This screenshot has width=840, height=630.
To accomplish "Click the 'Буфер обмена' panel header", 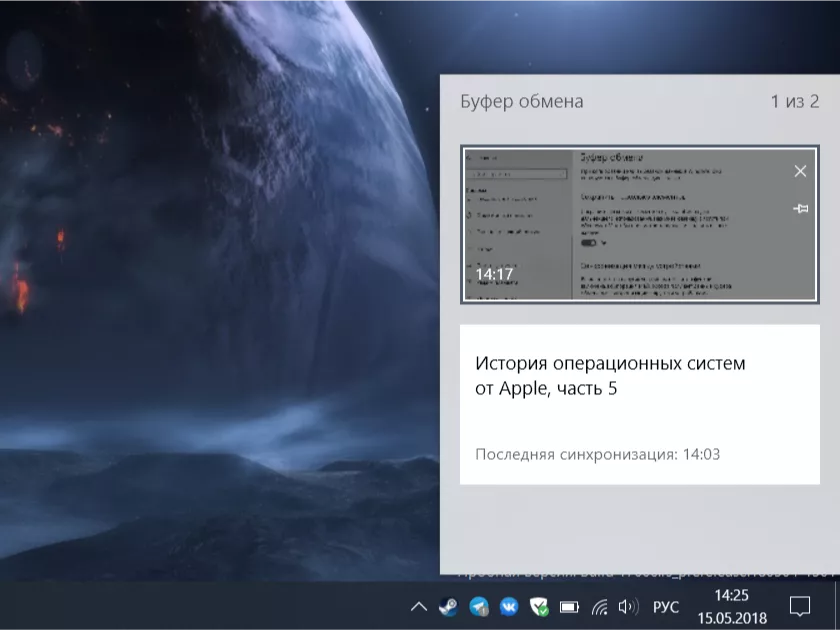I will pos(521,102).
